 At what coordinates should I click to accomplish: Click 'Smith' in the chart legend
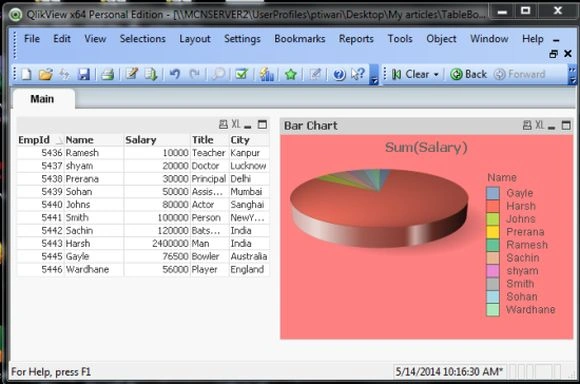click(520, 284)
